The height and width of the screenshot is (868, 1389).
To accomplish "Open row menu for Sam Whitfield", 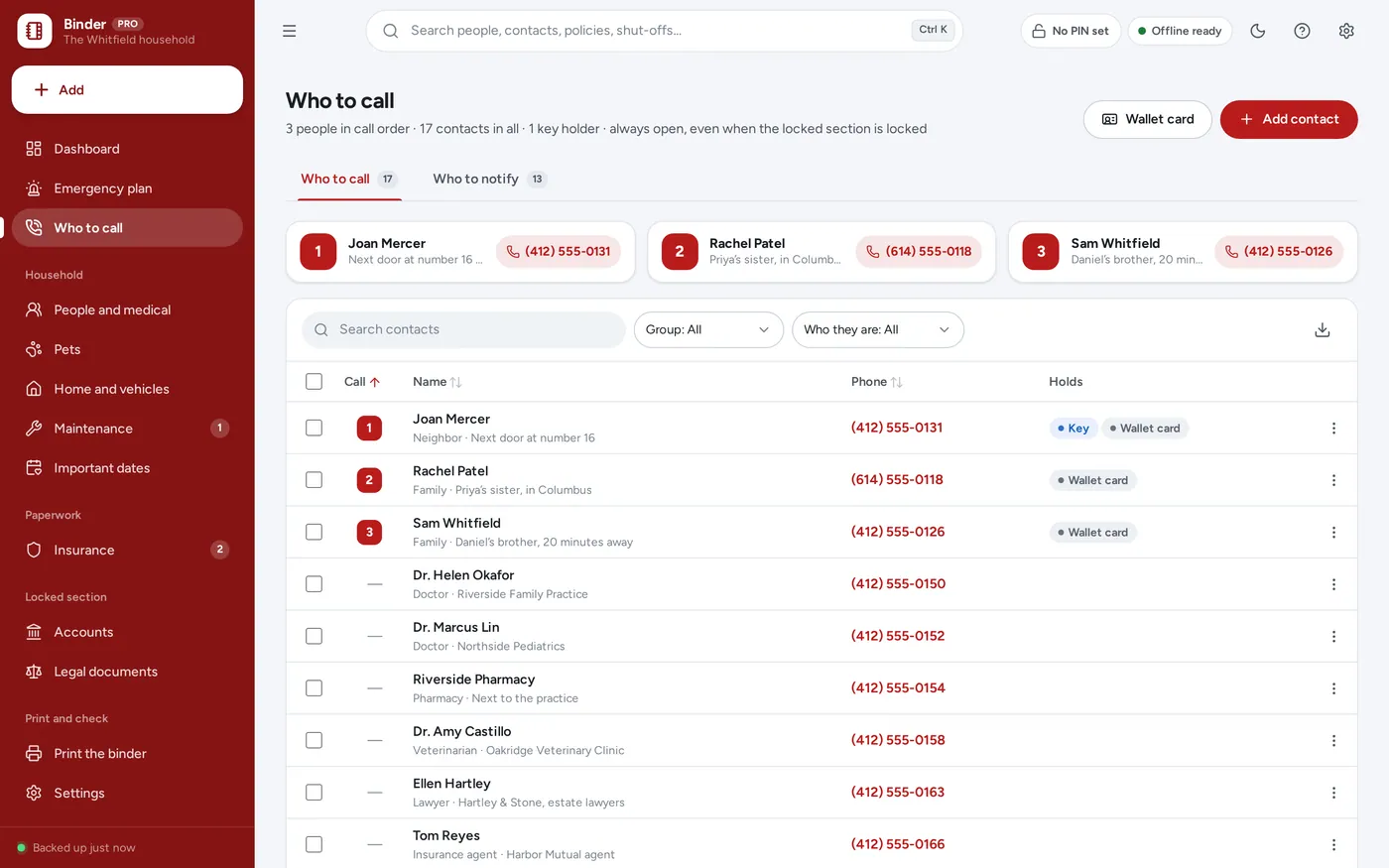I will 1333,533.
